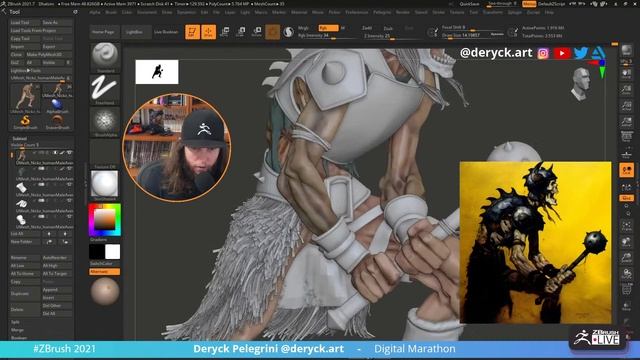This screenshot has height=360, width=640.
Task: Click the sculptris yin-yang sphere icon
Action: click(x=288, y=32)
